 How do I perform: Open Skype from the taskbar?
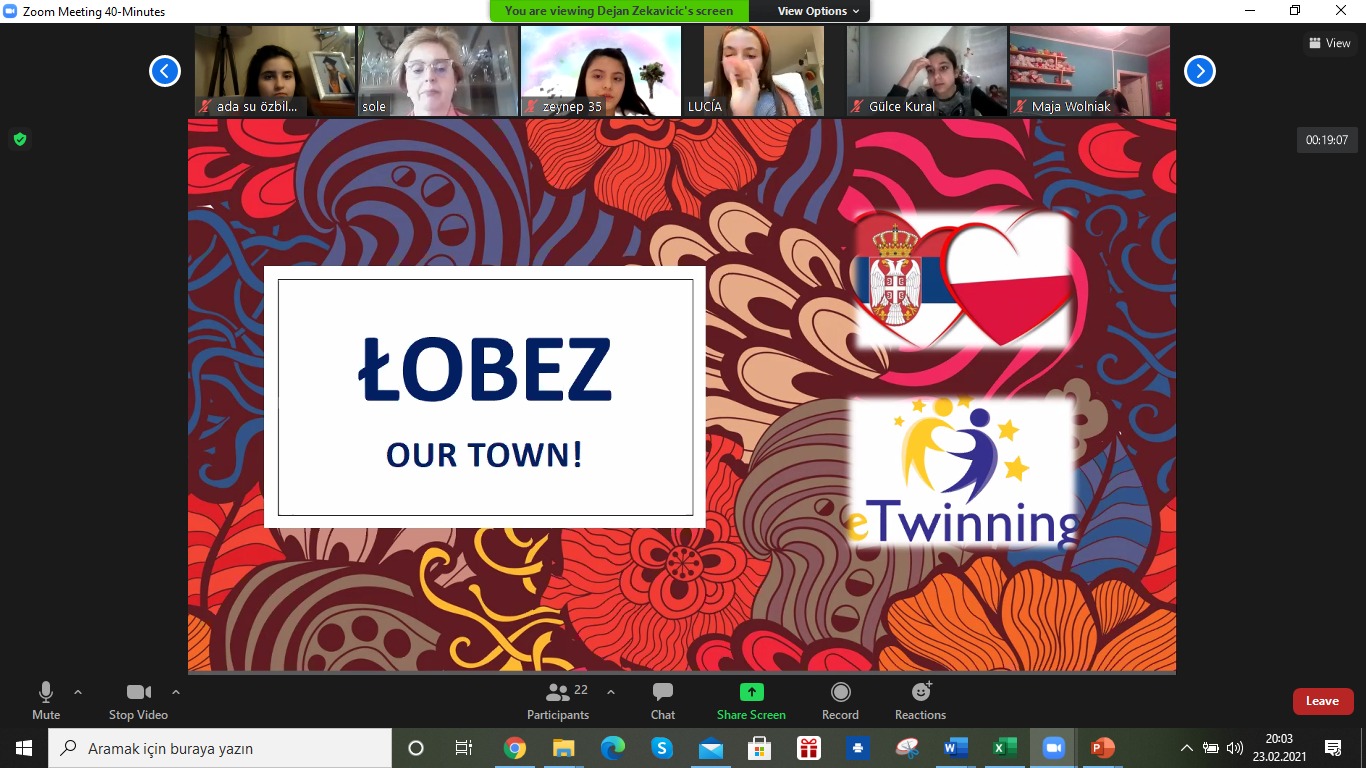tap(662, 748)
